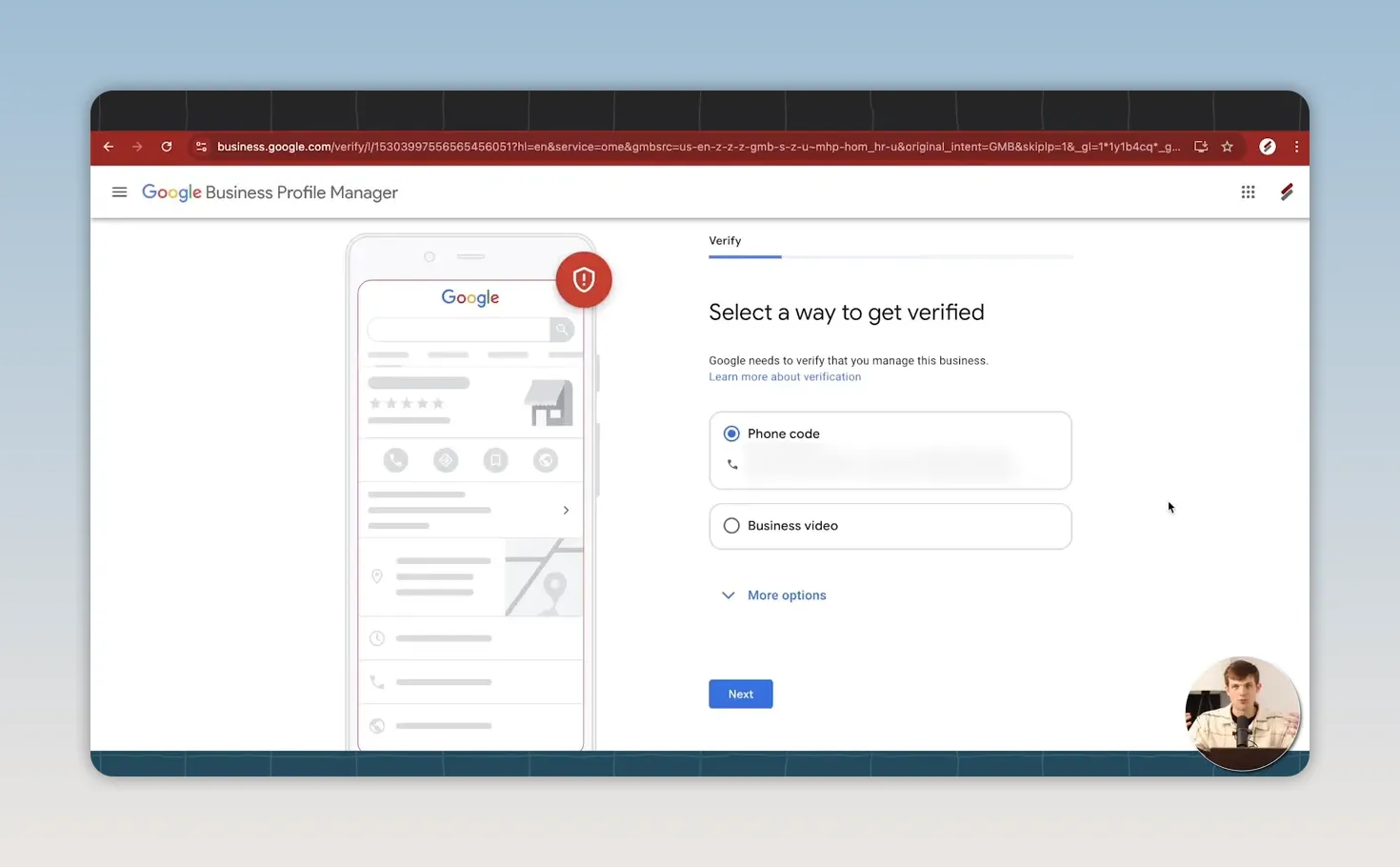Open Learn more about verification link
Screen dimensions: 1400x867
pos(785,377)
